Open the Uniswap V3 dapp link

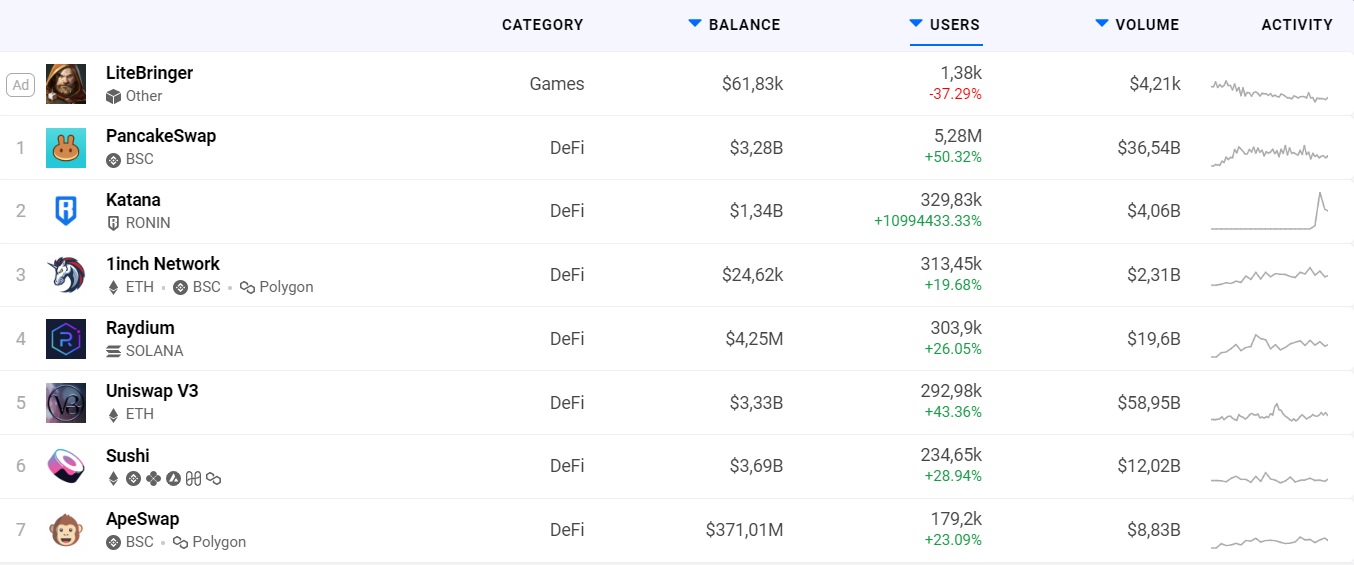[x=152, y=391]
